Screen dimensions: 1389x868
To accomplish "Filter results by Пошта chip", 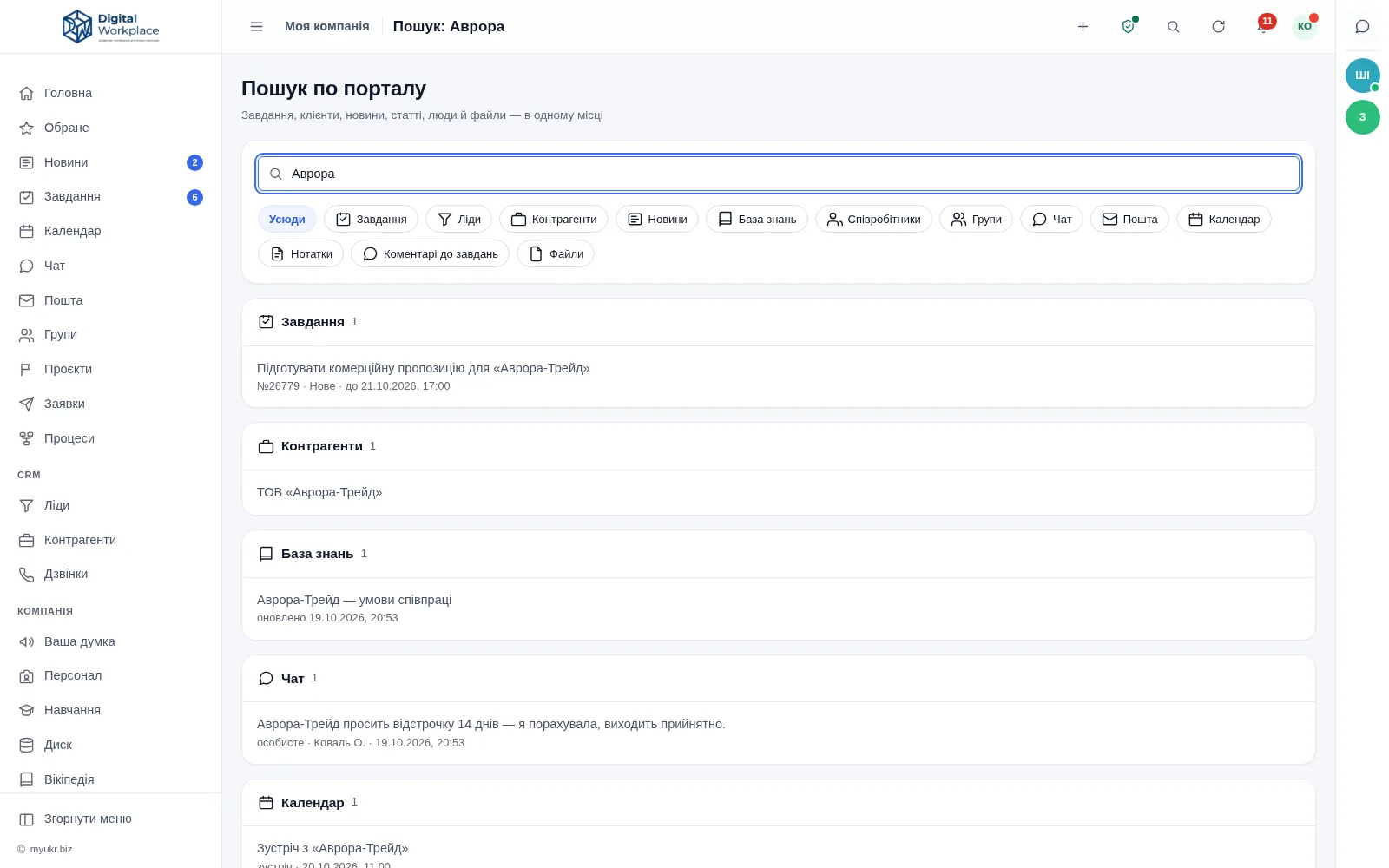I will coord(1129,219).
